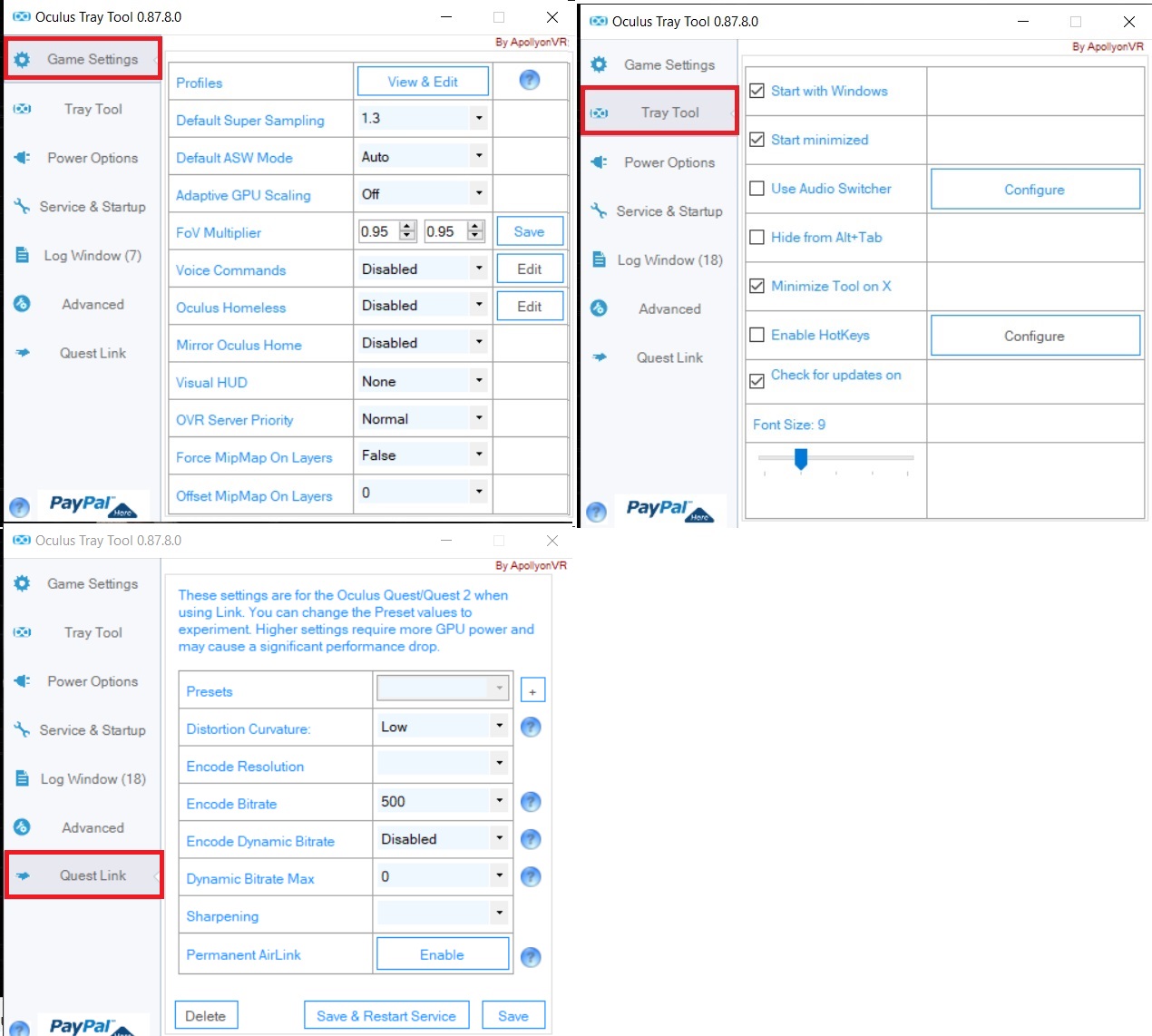Adjust the Font Size slider thumb
This screenshot has height=1036, width=1152.
[x=801, y=459]
